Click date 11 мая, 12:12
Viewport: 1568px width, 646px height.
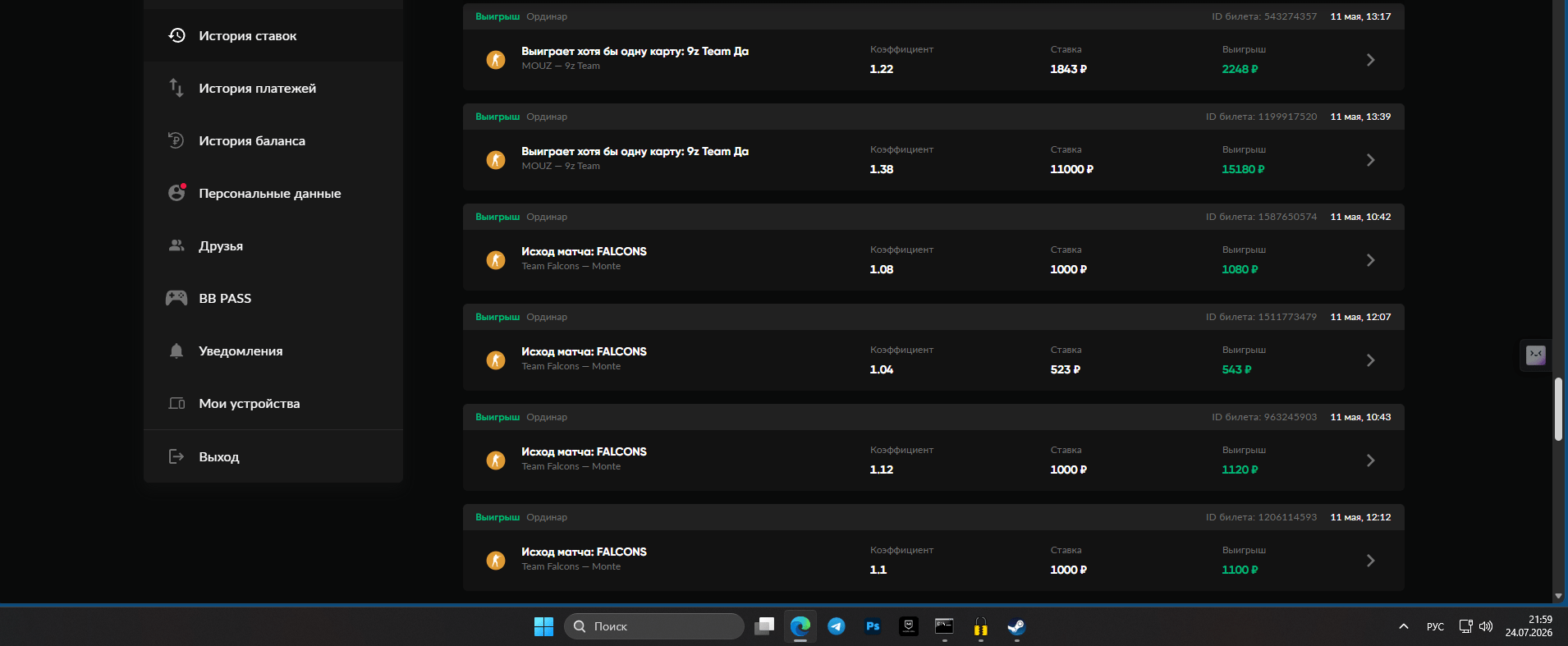[x=1360, y=517]
